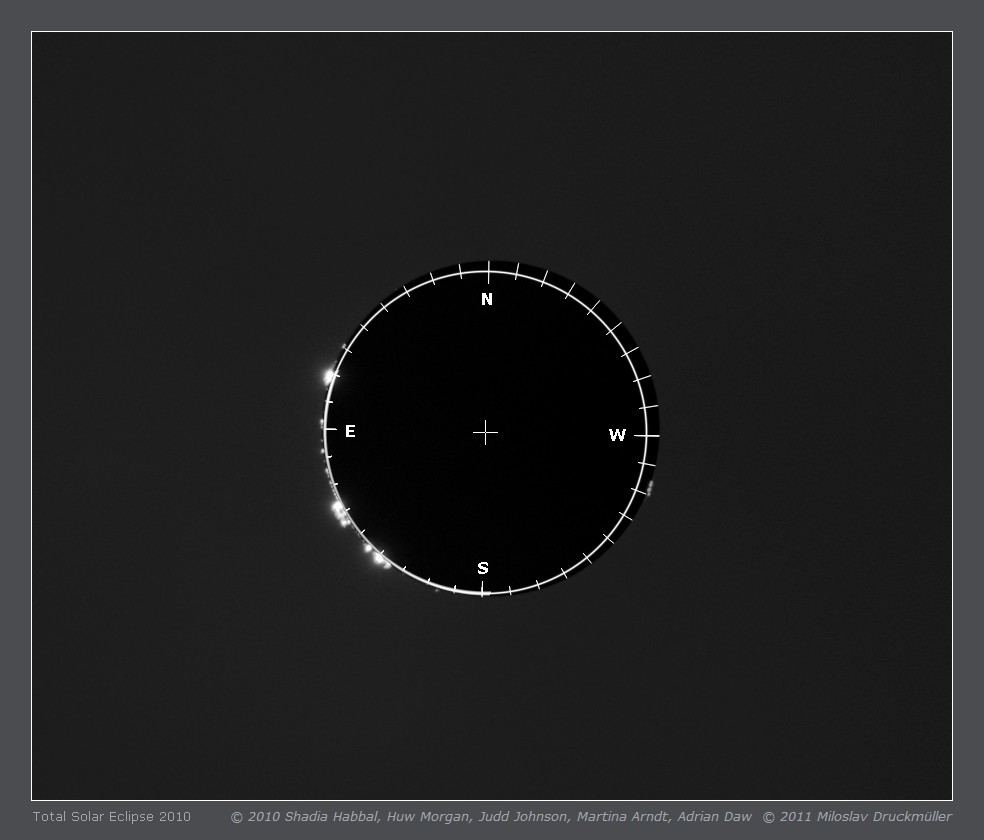Image resolution: width=984 pixels, height=840 pixels.
Task: Click the center crosshair marker
Action: [x=485, y=432]
